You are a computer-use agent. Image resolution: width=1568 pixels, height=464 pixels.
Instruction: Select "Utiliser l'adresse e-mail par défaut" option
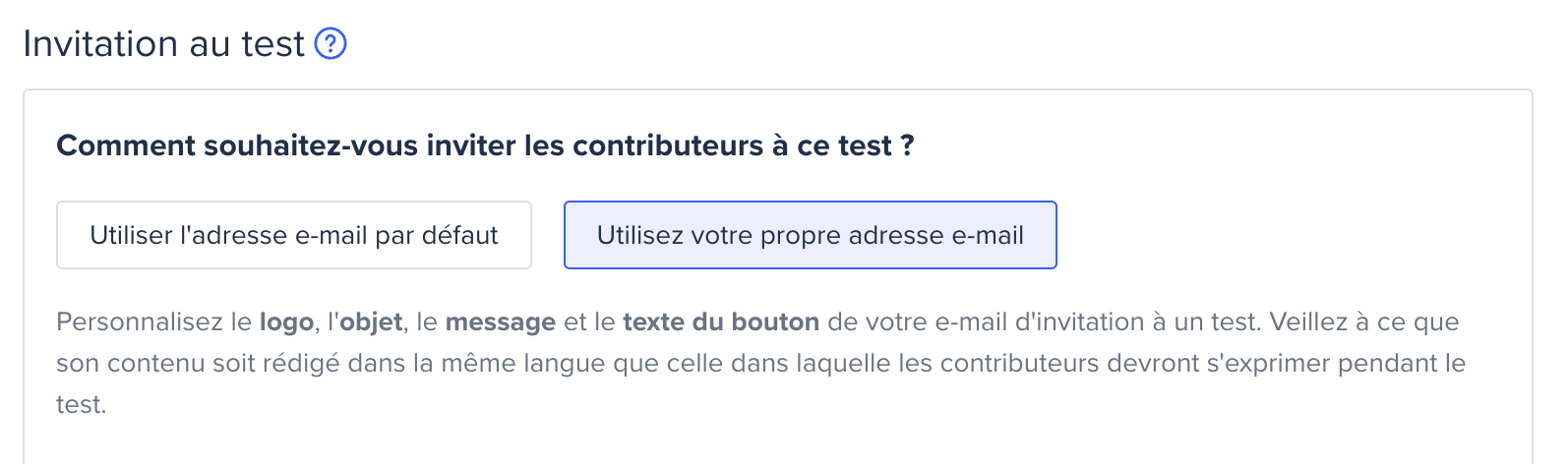pyautogui.click(x=294, y=235)
